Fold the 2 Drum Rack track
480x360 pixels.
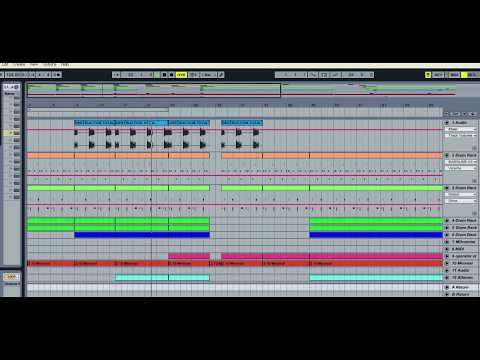tap(447, 155)
